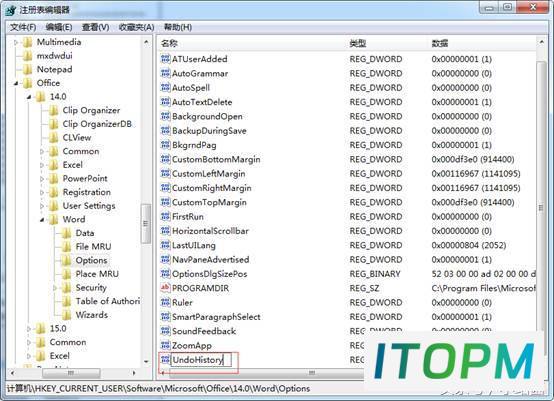The height and width of the screenshot is (401, 554).
Task: Click the DWORD icon beside AutoGrammar
Action: [x=165, y=73]
